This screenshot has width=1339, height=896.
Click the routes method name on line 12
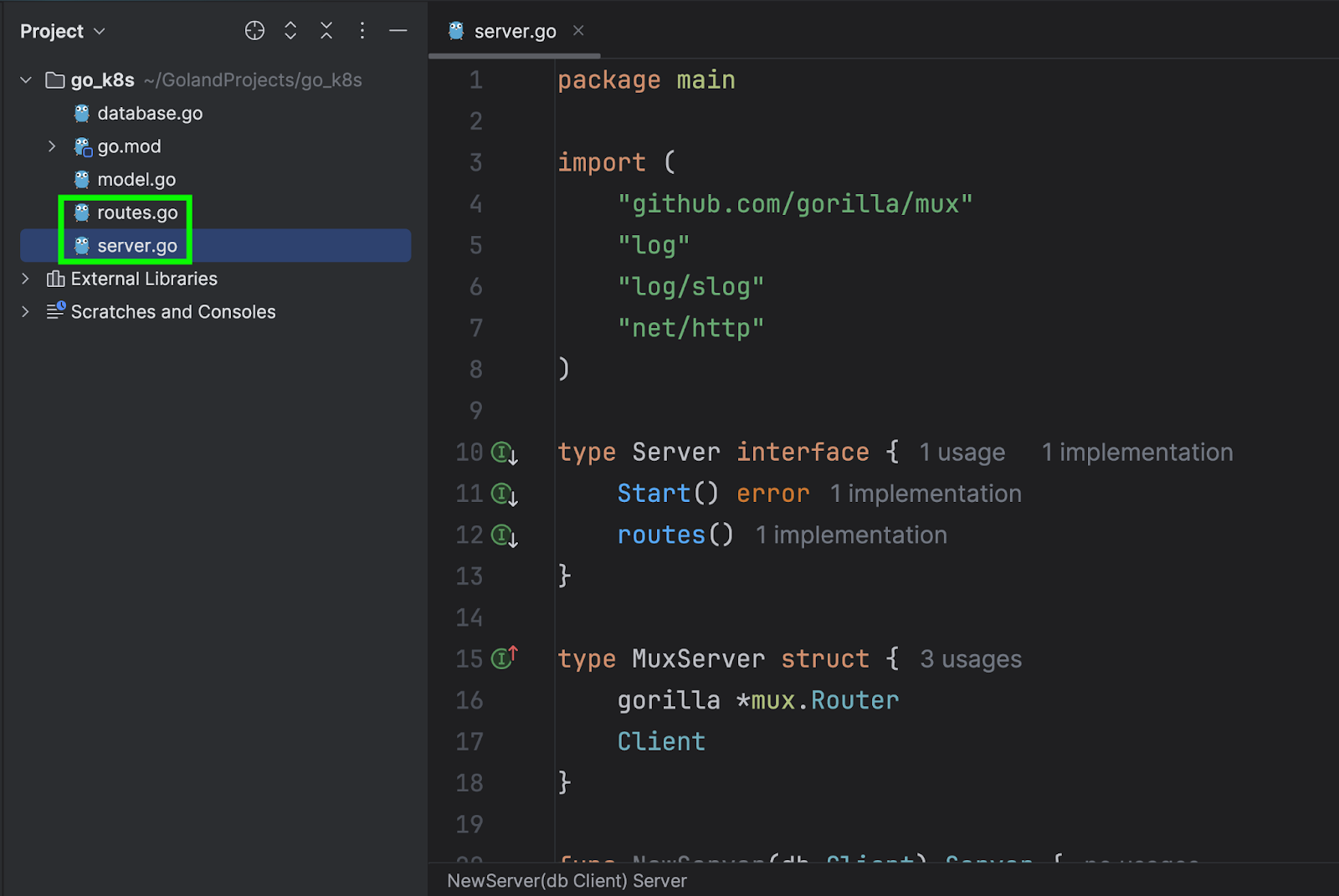661,535
